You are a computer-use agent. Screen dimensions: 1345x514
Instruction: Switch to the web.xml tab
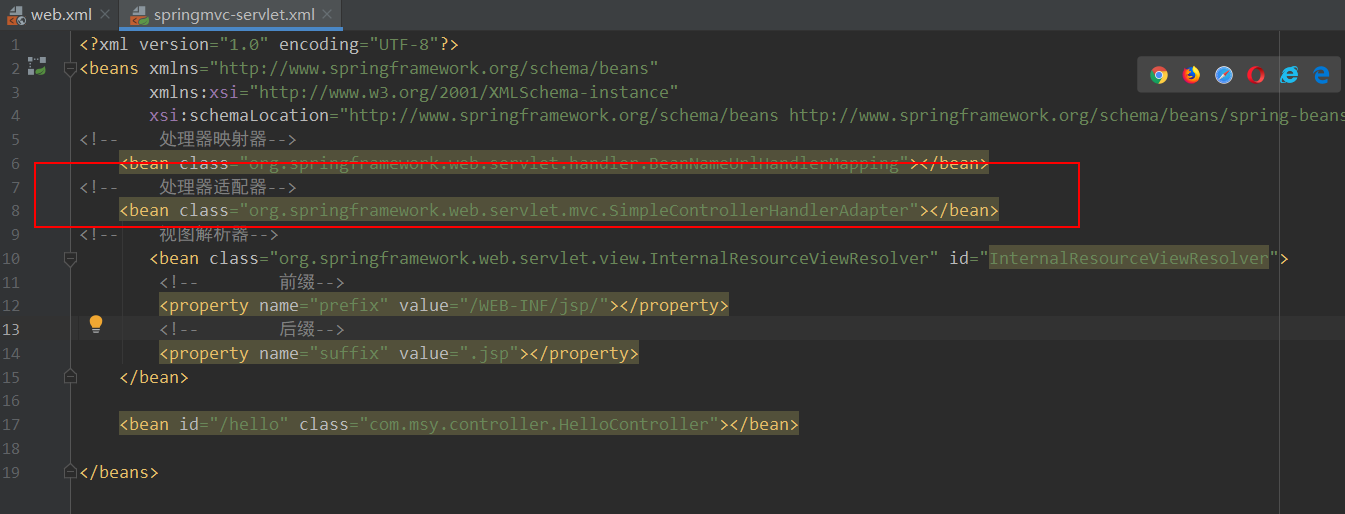point(59,15)
